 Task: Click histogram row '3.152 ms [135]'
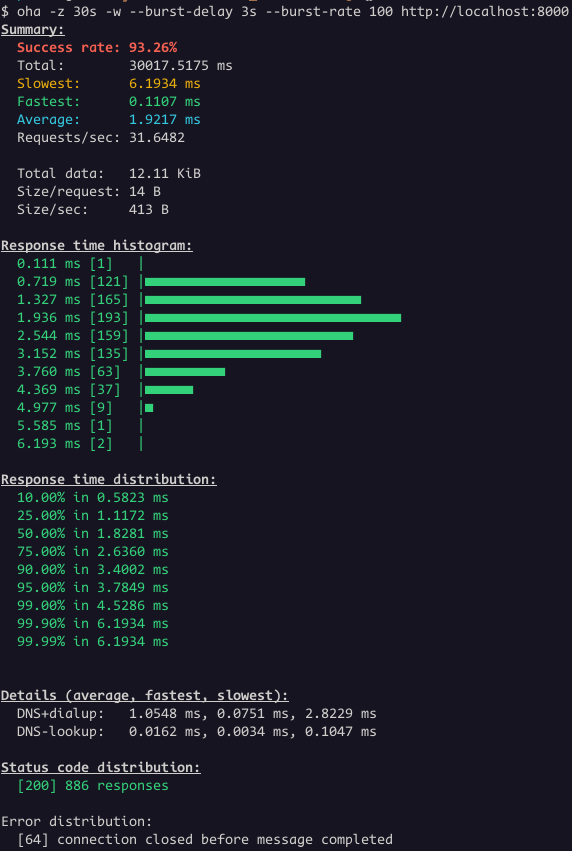(x=169, y=353)
